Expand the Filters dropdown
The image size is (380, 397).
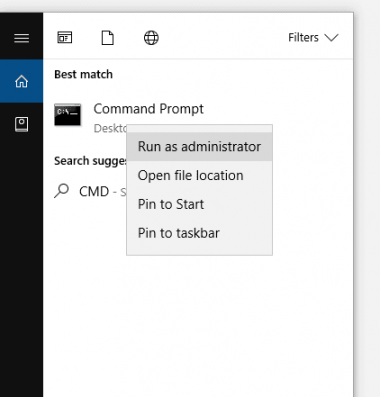313,37
